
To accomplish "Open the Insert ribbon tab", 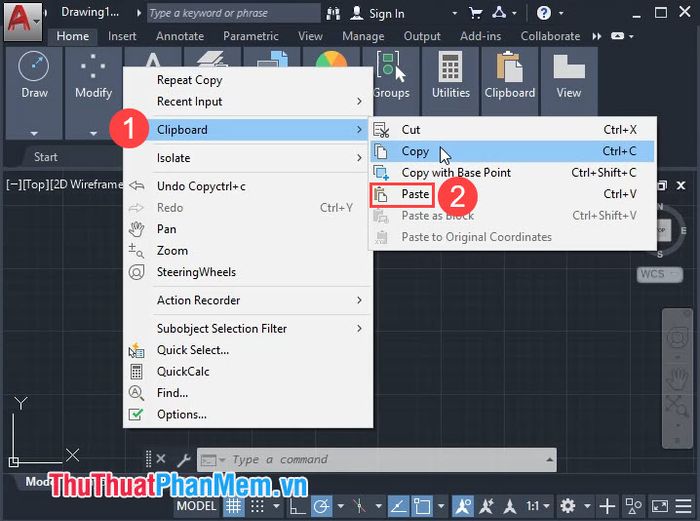I will [122, 36].
